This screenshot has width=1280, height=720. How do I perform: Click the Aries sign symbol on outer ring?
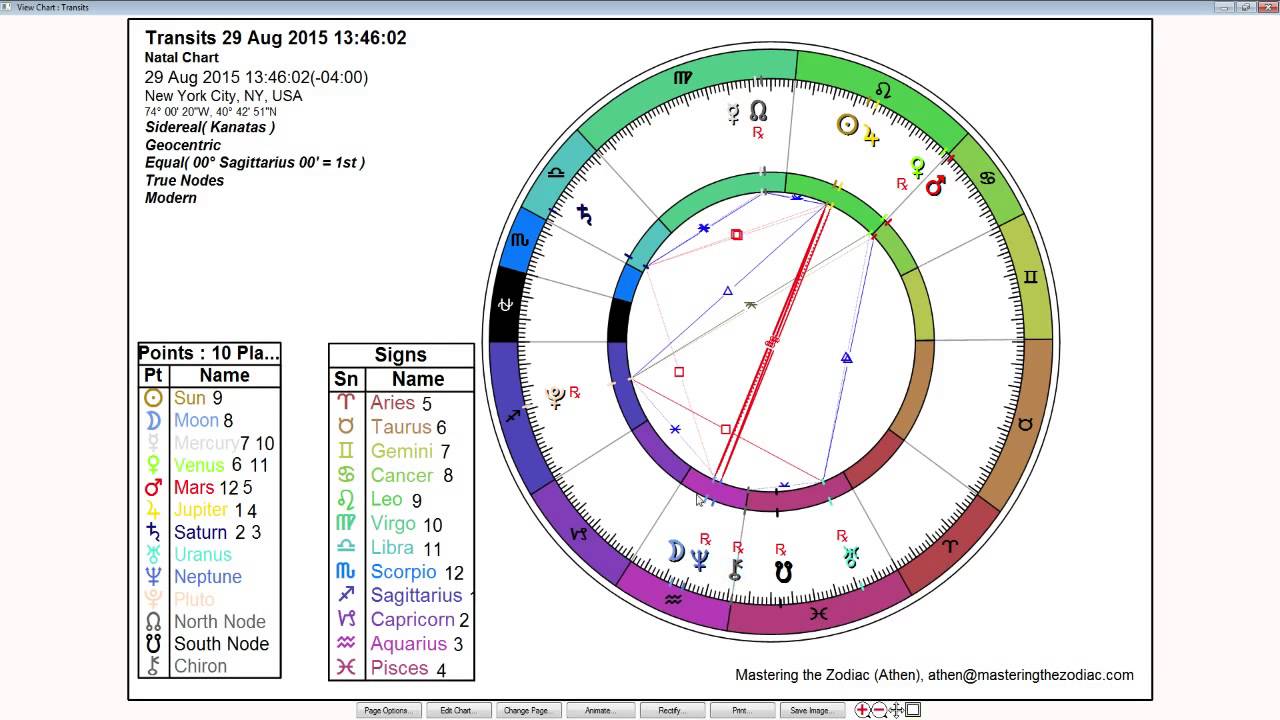[951, 546]
